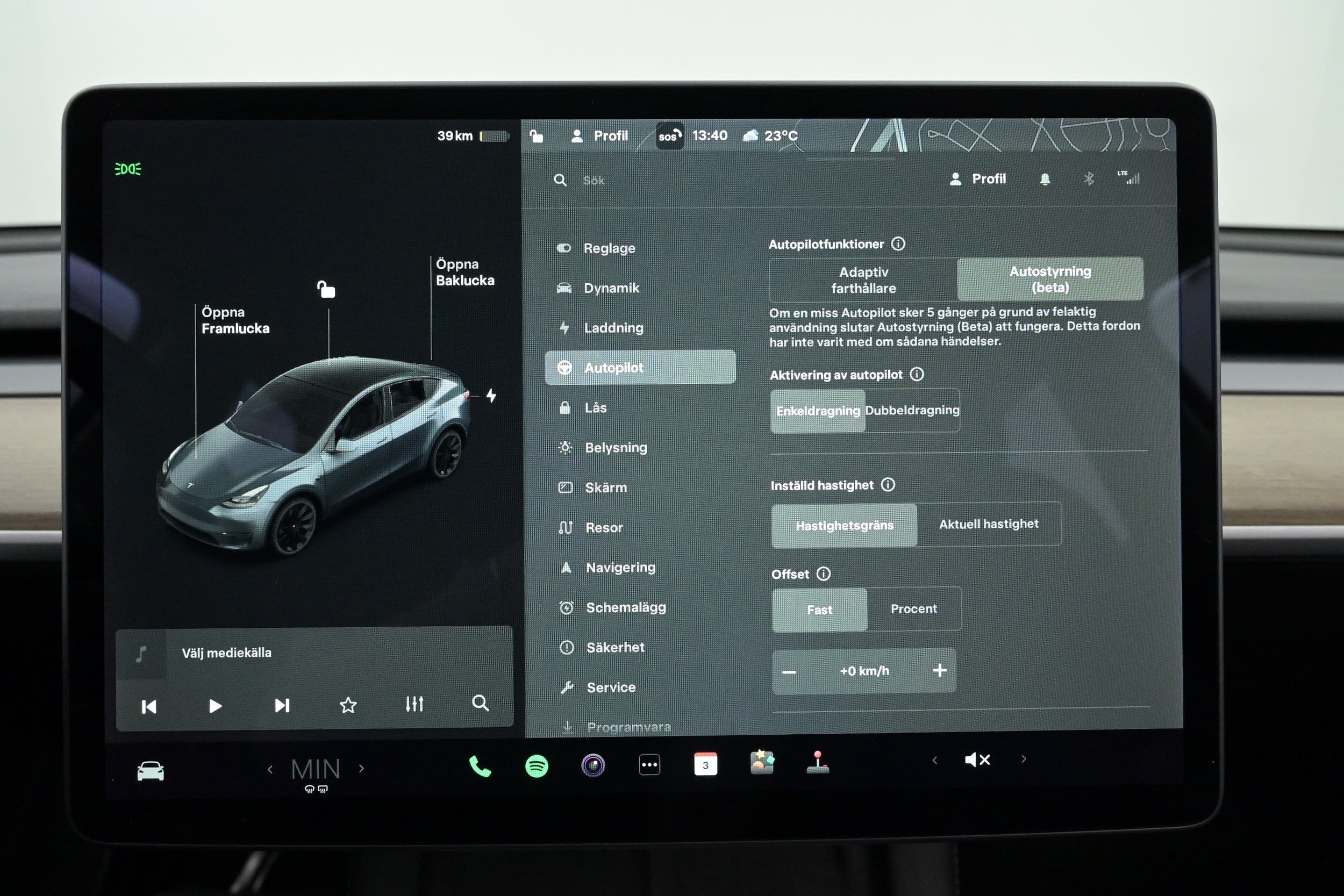Switch activation to Dubbeldragning
The height and width of the screenshot is (896, 1344).
[911, 410]
